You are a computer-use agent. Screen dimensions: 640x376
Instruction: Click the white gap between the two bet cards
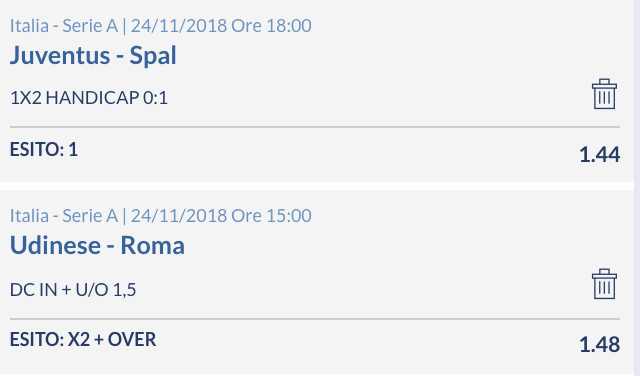pos(317,186)
